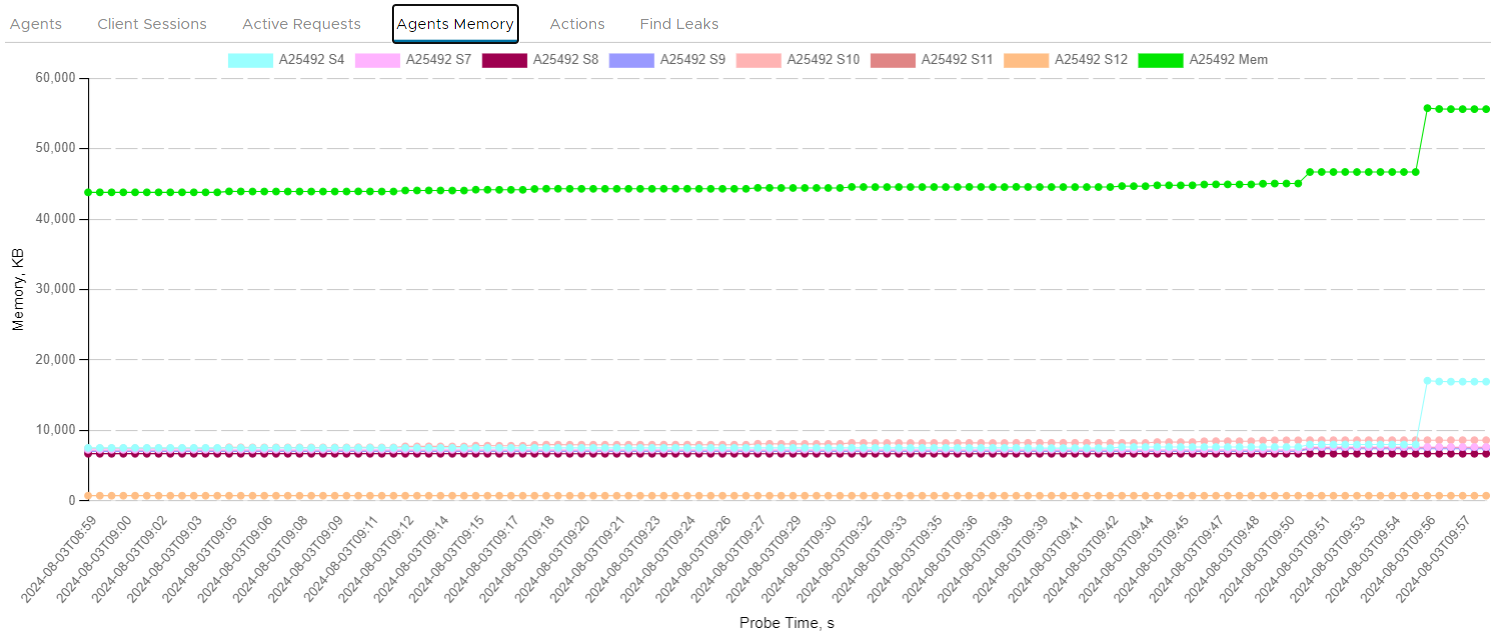Open the Client Sessions tab
Screen dimensions: 1500x636
click(152, 24)
